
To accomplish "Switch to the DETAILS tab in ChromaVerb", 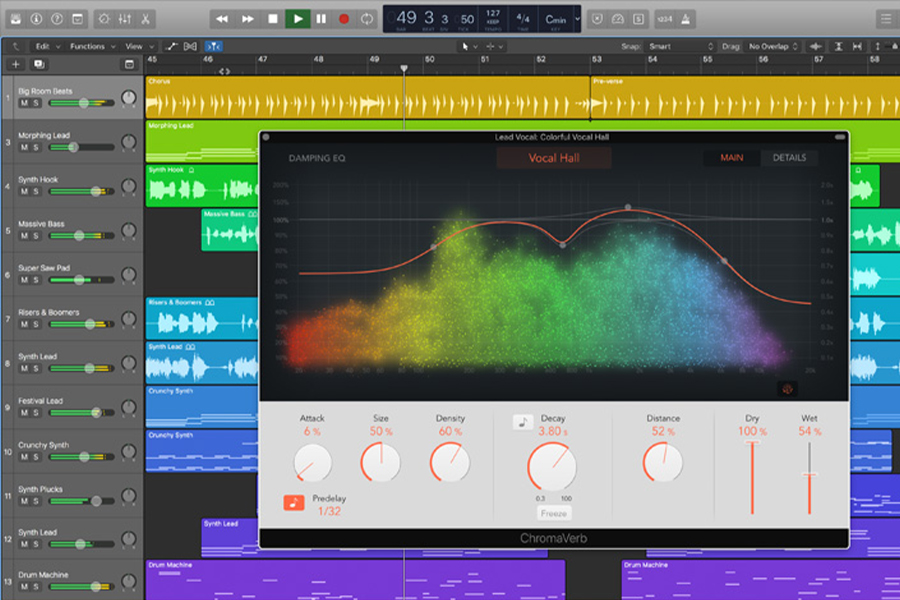I will coord(789,158).
